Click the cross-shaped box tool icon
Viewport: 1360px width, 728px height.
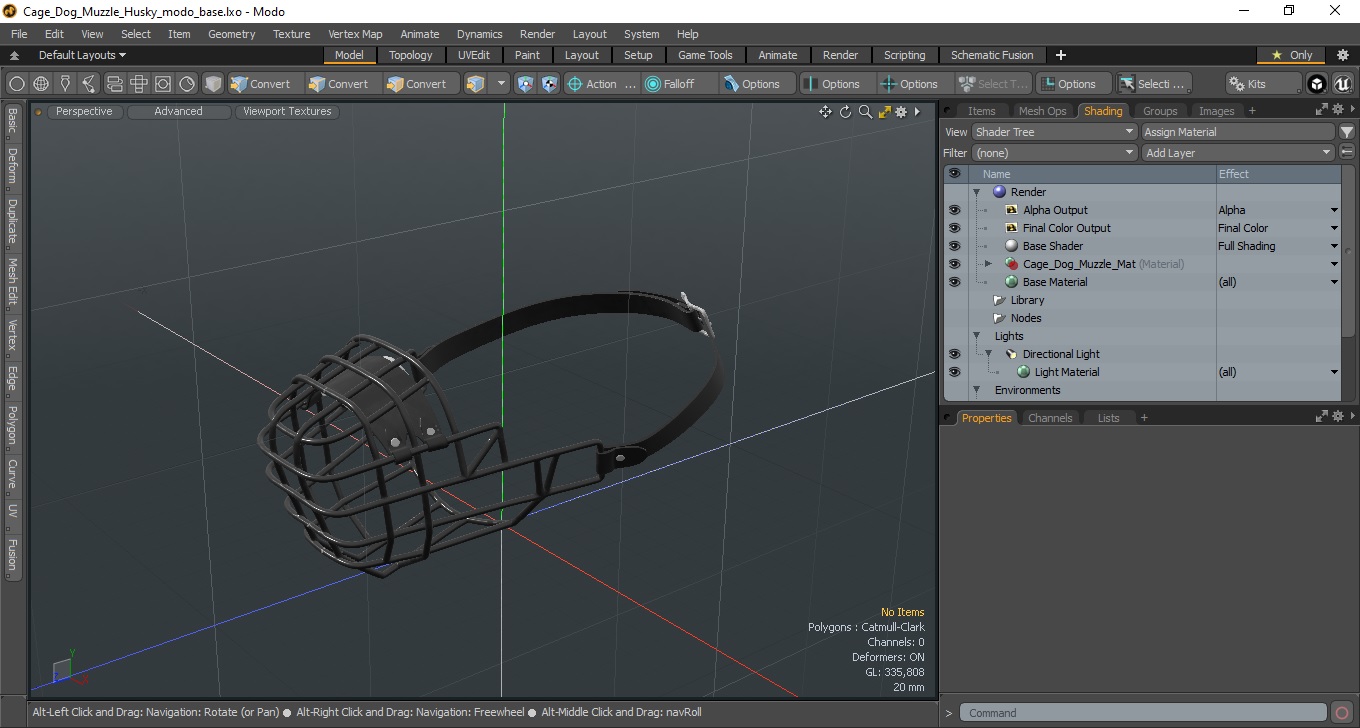tap(138, 84)
